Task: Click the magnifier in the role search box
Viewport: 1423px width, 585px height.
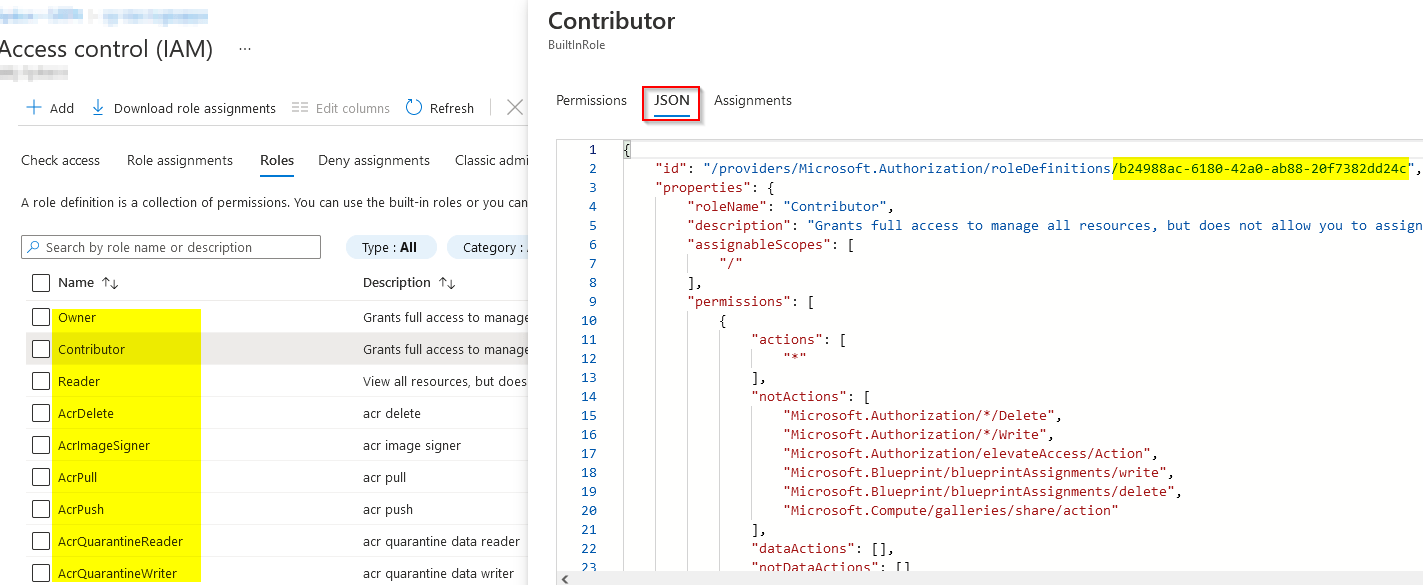Action: tap(33, 246)
